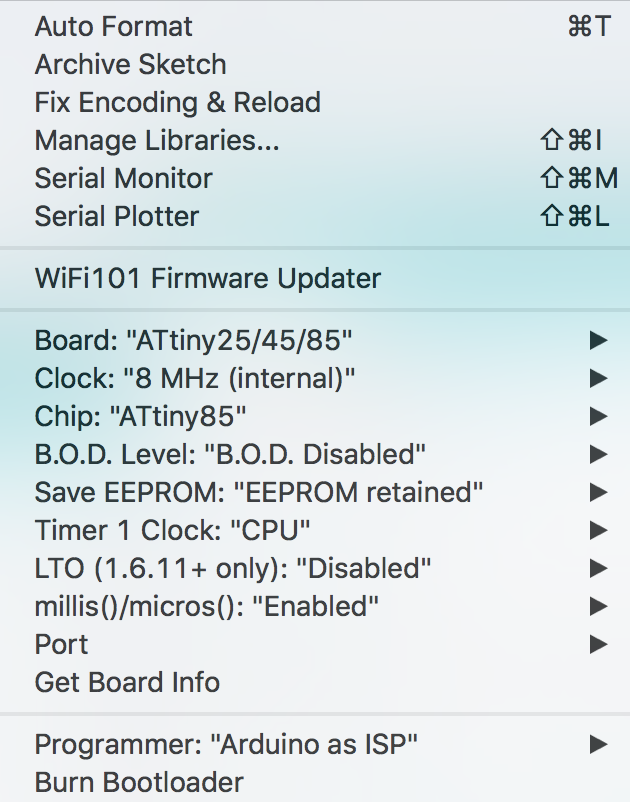
Task: Open the Clock selection submenu
Action: [x=598, y=378]
